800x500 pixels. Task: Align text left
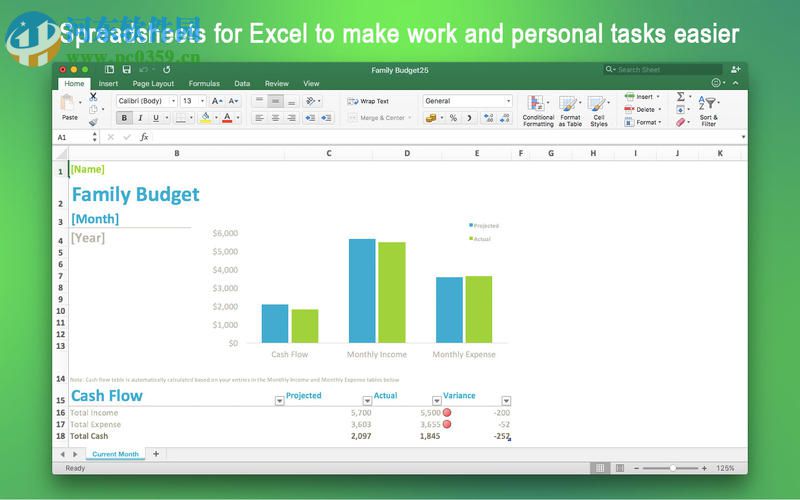click(x=259, y=118)
